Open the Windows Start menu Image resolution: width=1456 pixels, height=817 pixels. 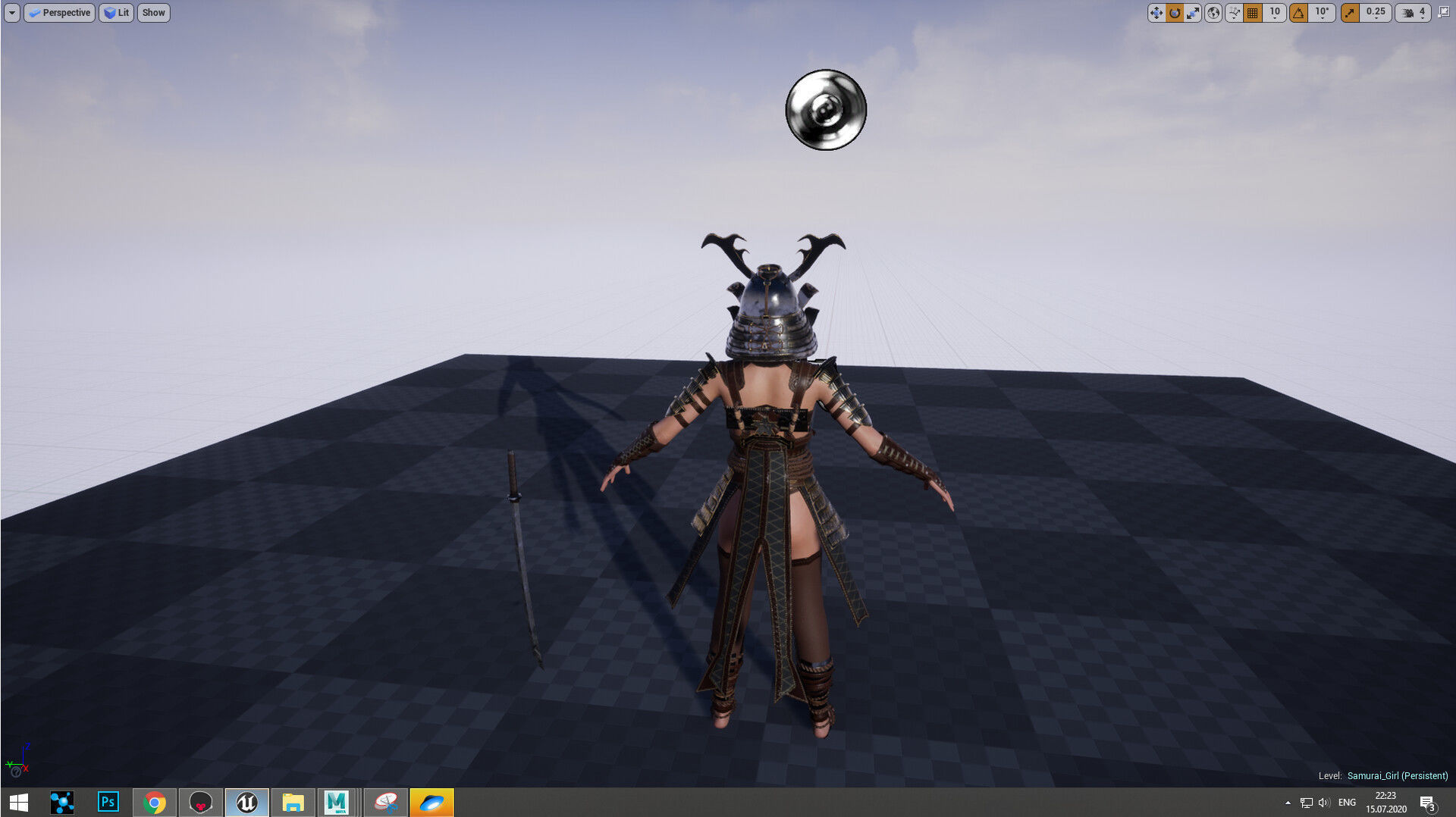click(19, 803)
